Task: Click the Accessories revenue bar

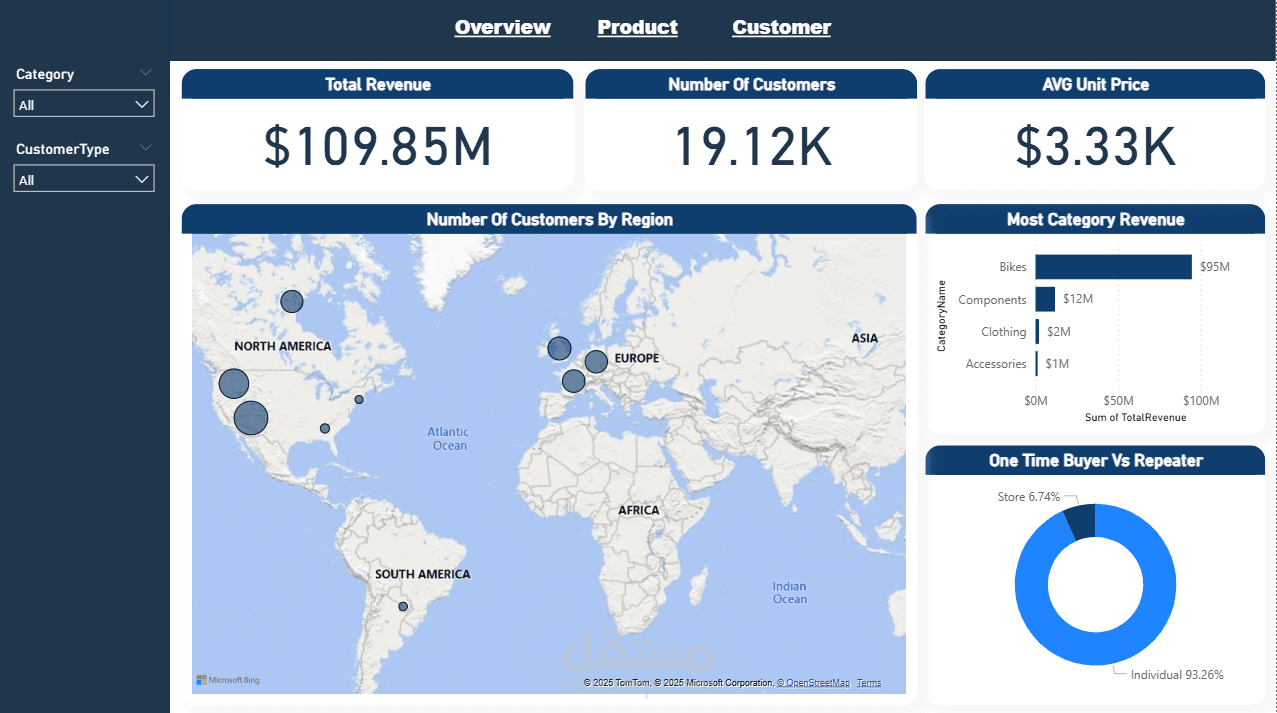Action: pyautogui.click(x=1037, y=363)
